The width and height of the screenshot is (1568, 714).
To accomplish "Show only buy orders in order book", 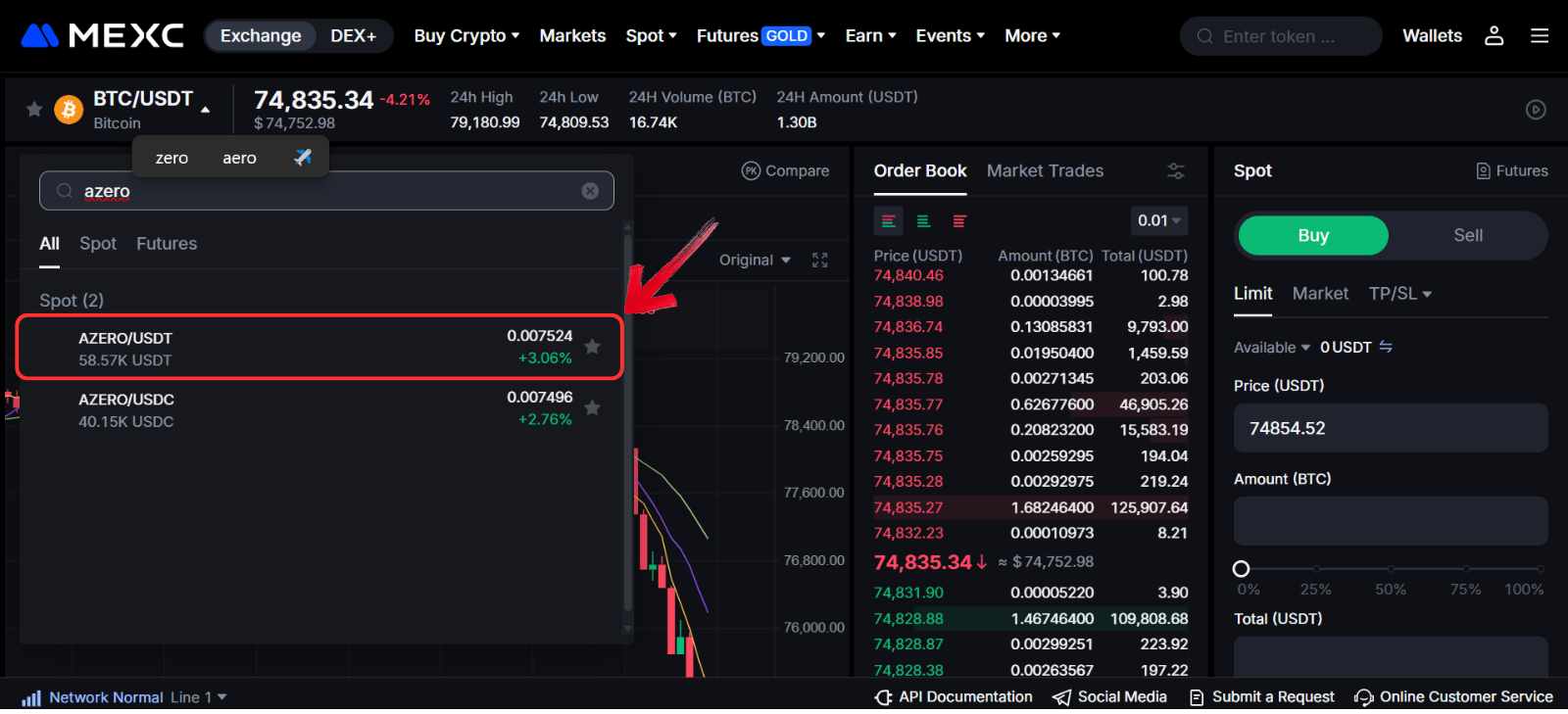I will pos(923,221).
